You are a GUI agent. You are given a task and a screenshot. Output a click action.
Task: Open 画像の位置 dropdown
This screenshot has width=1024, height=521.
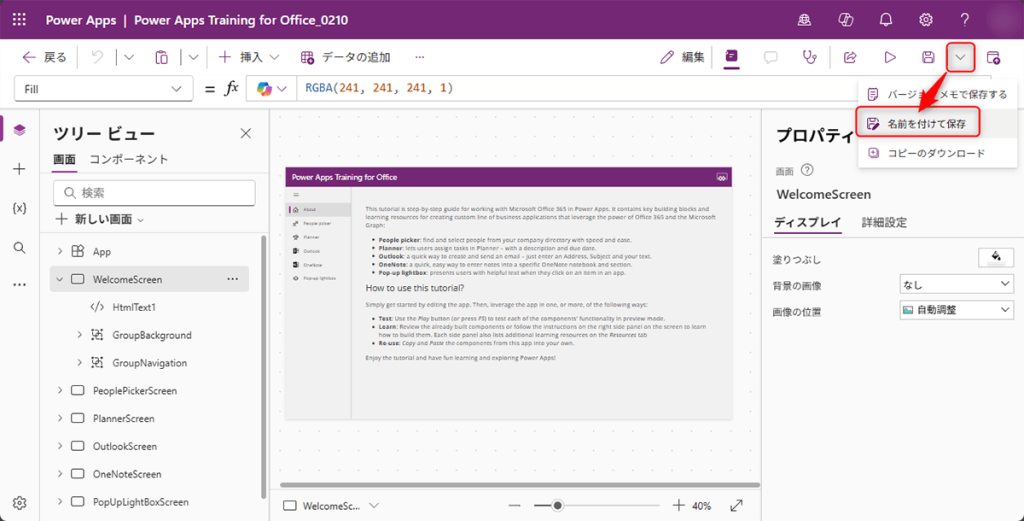tap(957, 310)
